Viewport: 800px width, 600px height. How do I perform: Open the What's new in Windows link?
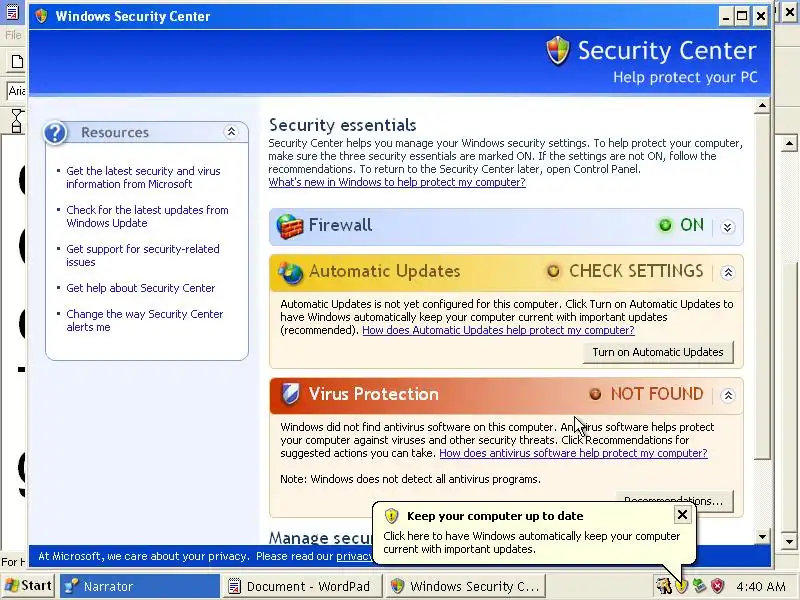(x=397, y=182)
